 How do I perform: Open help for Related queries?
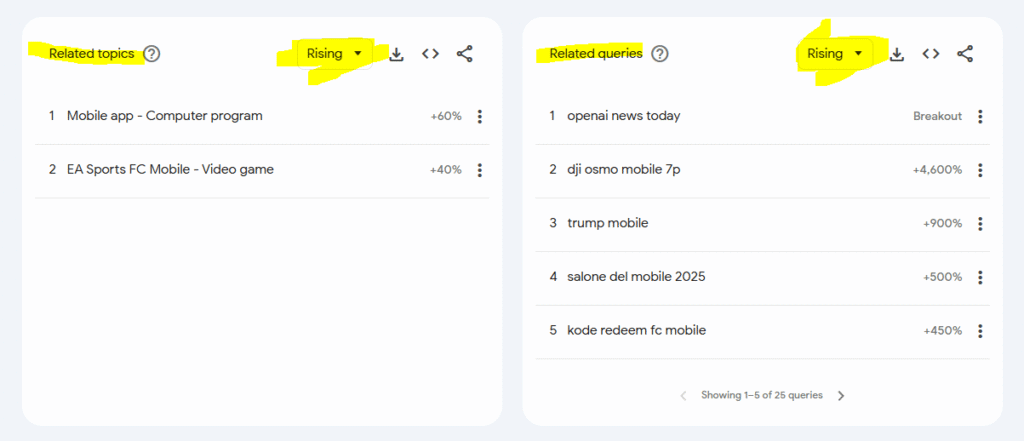point(660,54)
